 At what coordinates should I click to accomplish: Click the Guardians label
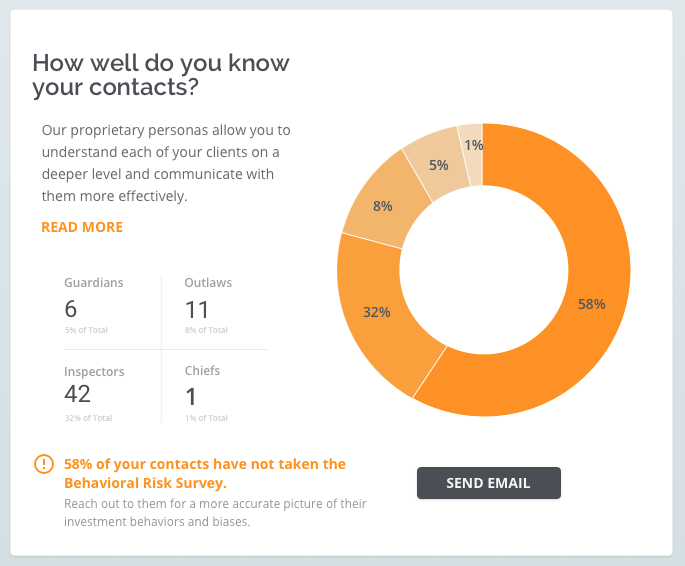(94, 283)
